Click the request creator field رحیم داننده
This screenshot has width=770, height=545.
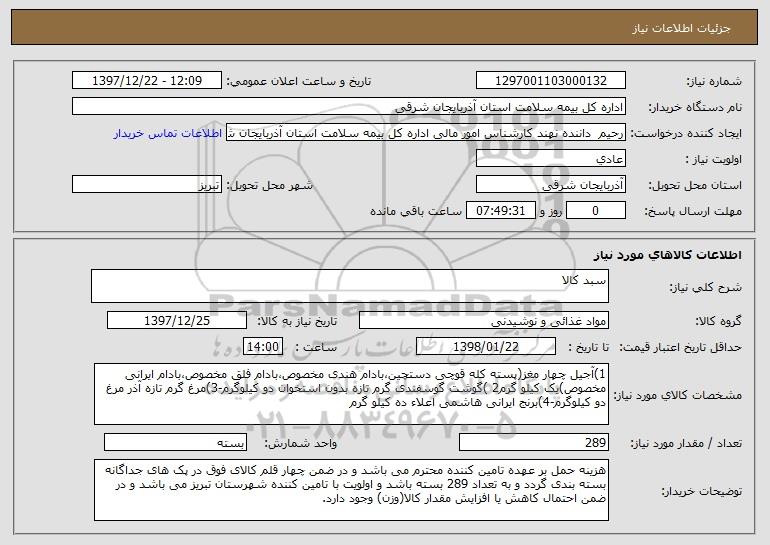point(426,133)
